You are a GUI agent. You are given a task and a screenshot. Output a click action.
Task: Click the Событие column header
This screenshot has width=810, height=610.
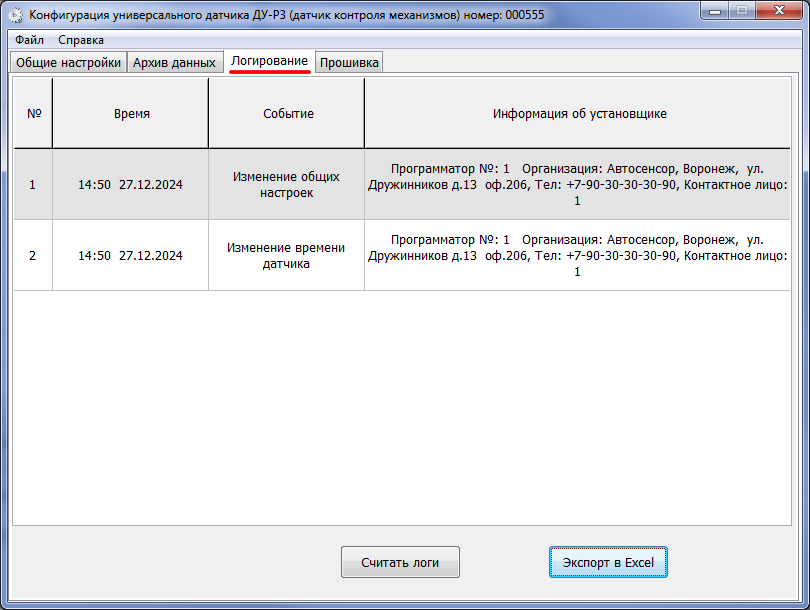pos(287,114)
